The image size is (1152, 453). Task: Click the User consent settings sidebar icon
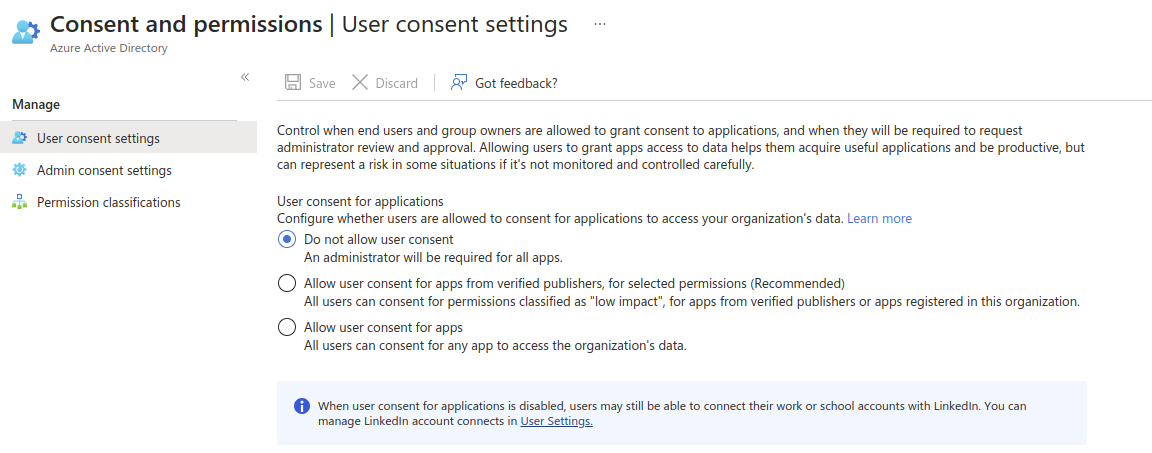(19, 138)
